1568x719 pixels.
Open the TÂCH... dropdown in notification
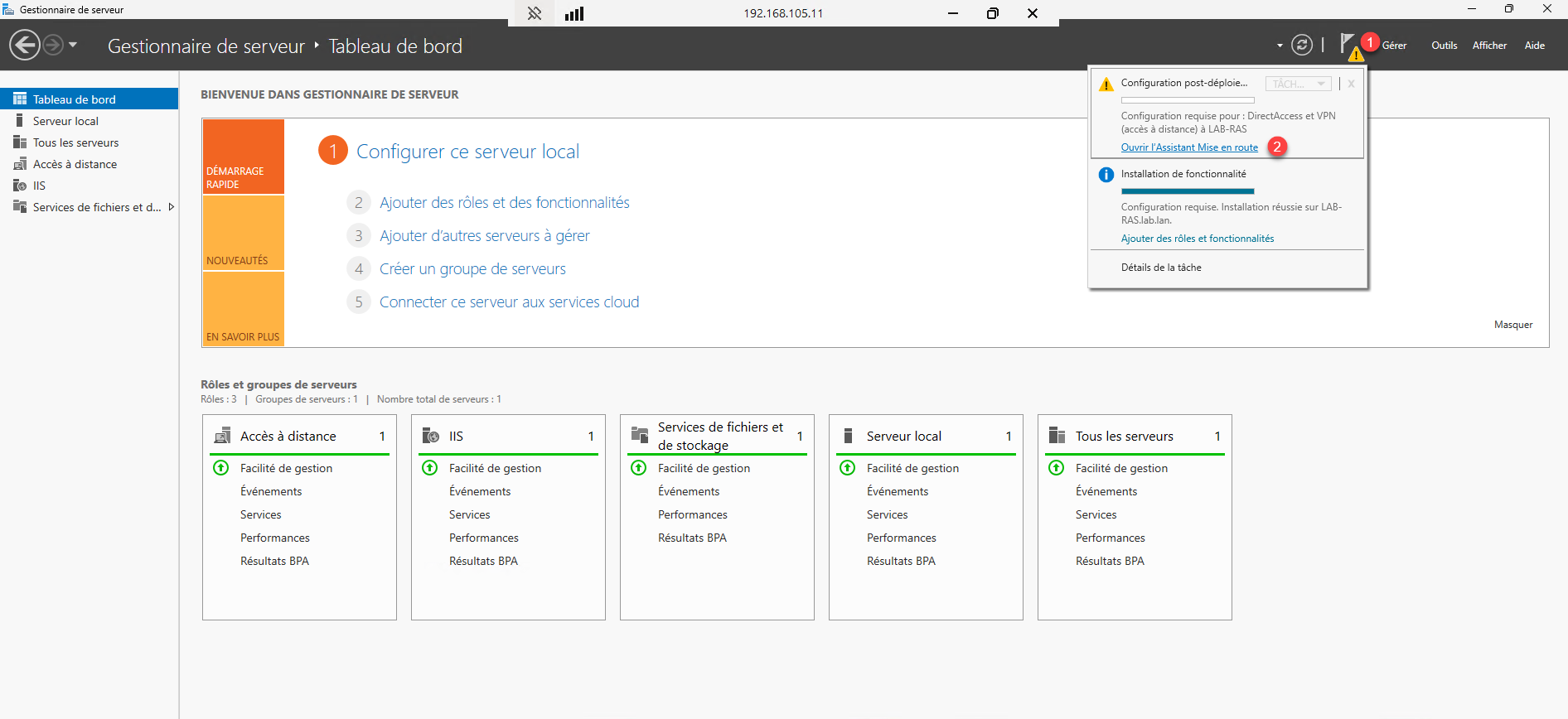click(x=1298, y=84)
